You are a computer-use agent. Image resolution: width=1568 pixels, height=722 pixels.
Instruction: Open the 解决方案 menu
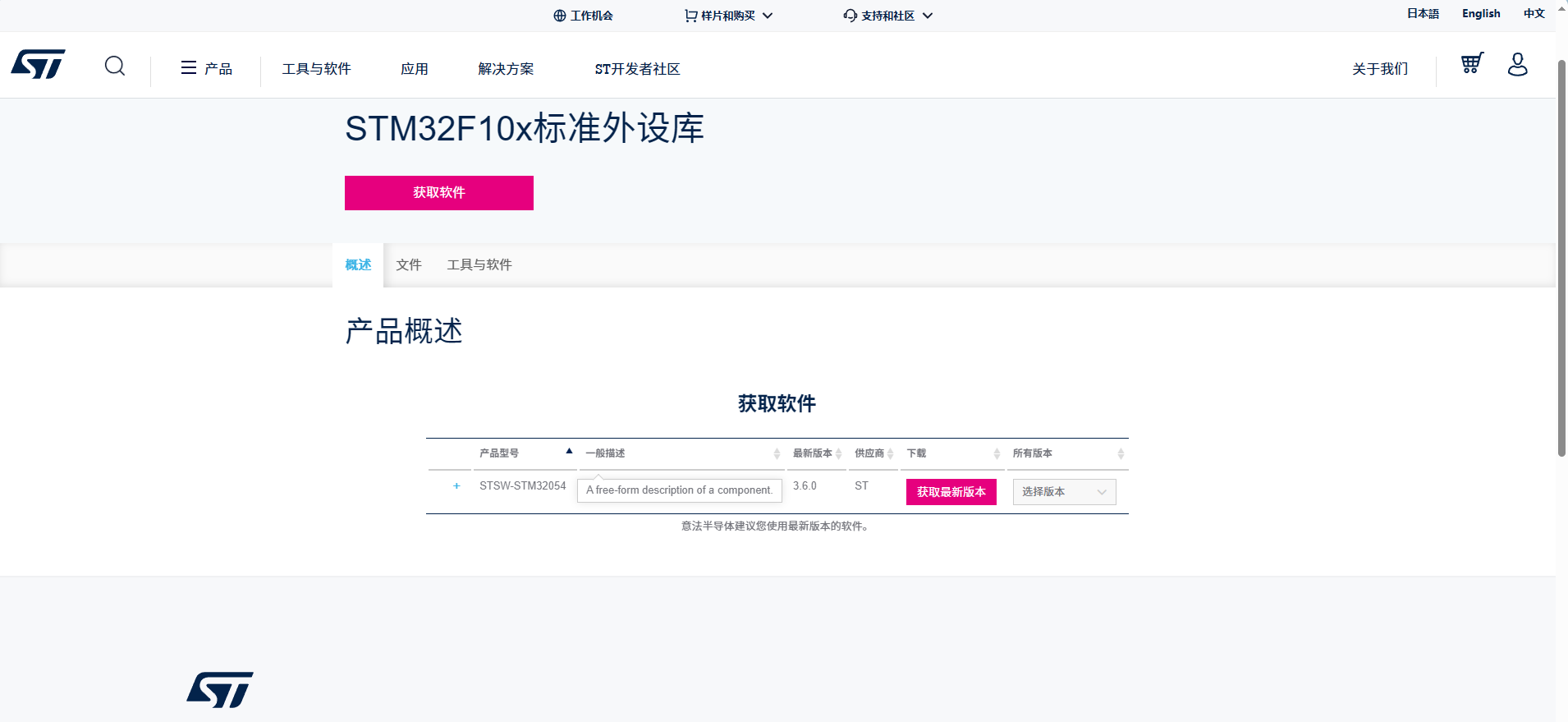(506, 69)
